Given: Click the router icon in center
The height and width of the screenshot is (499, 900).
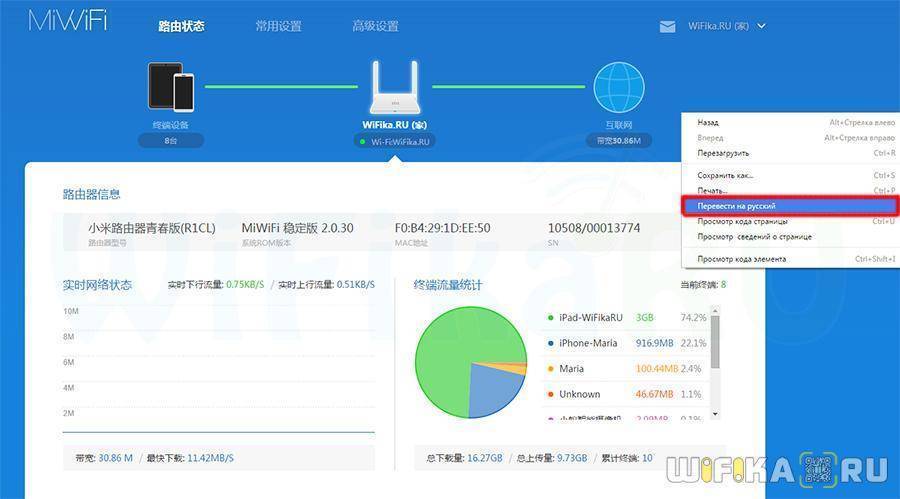Looking at the screenshot, I should [395, 87].
